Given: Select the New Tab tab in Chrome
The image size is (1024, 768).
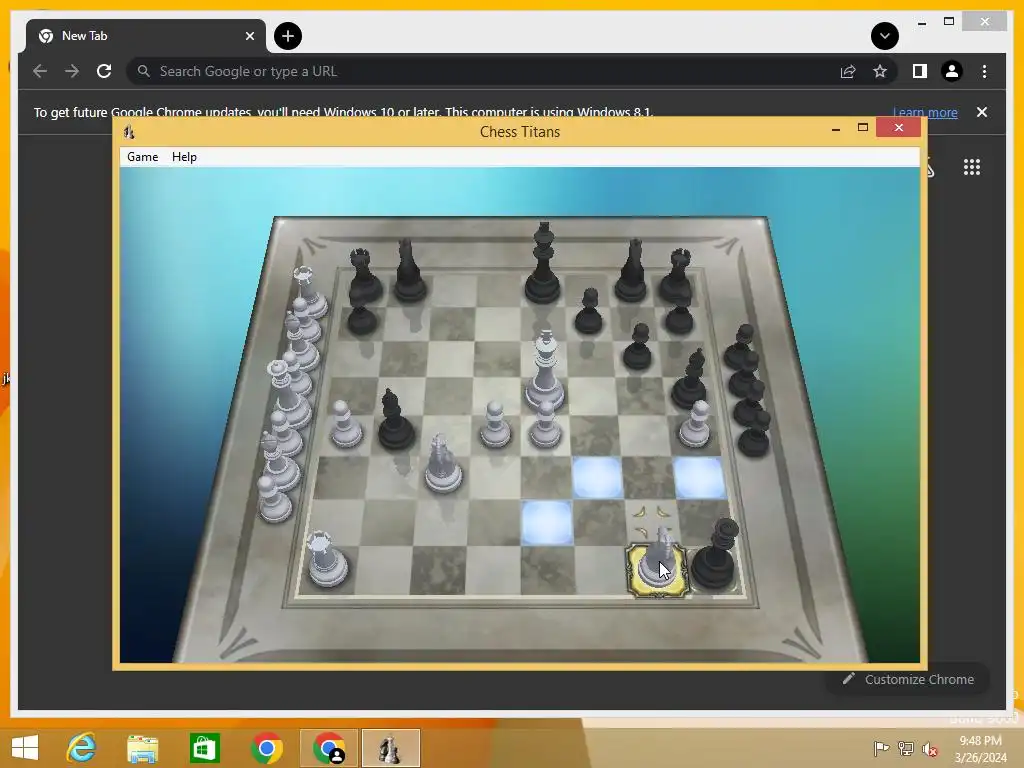Looking at the screenshot, I should pyautogui.click(x=146, y=36).
